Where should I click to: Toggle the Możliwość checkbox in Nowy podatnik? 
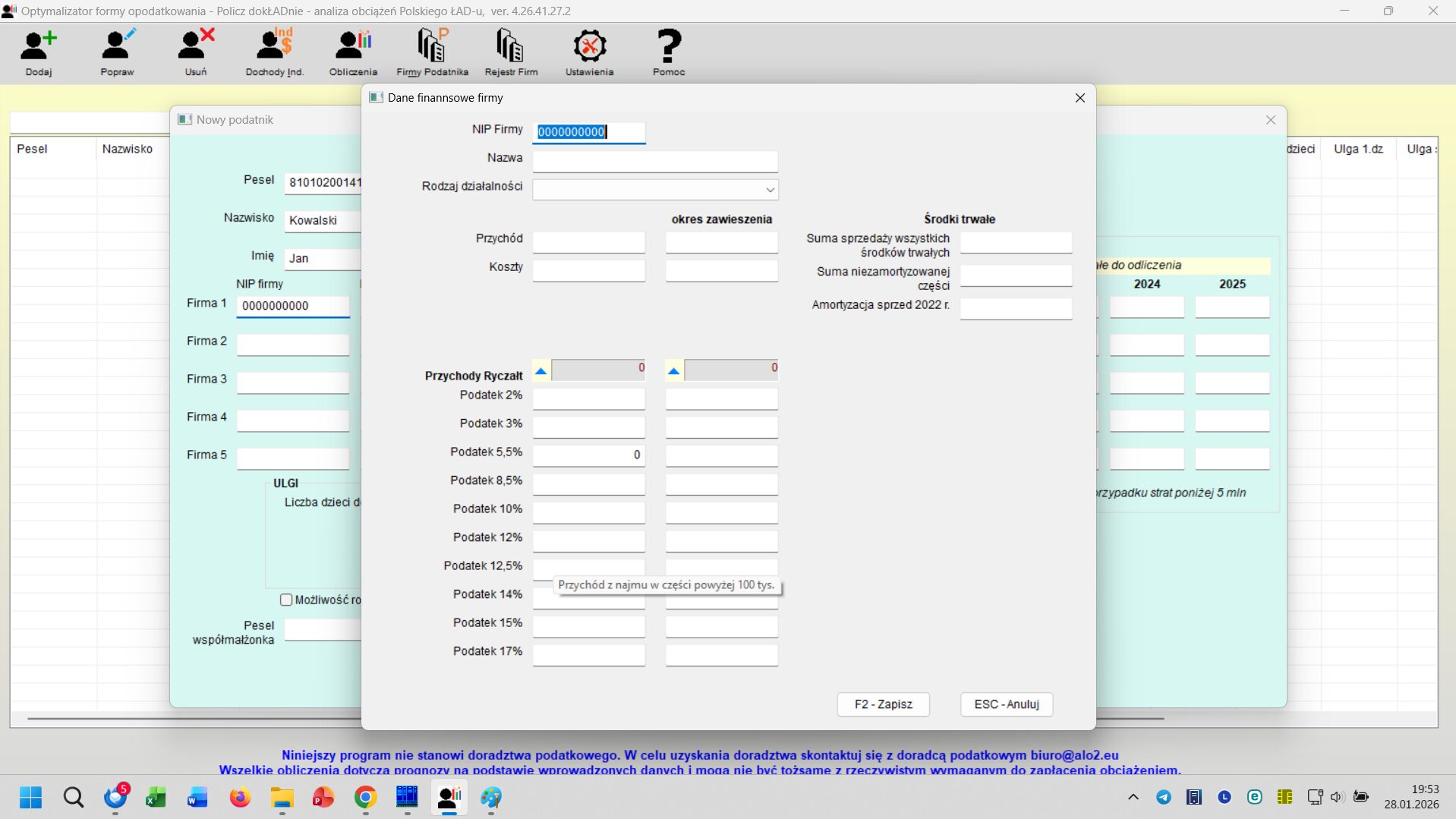click(286, 600)
